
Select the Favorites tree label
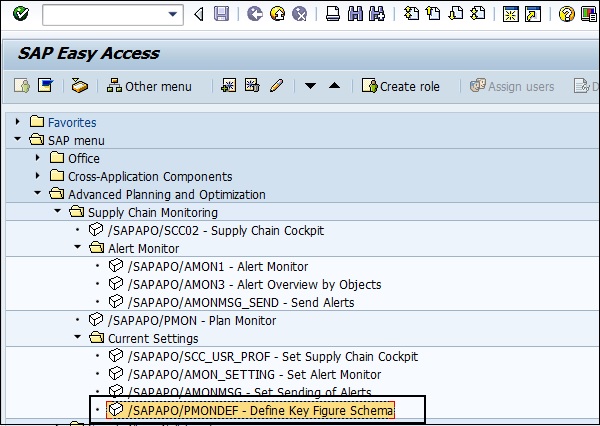click(x=72, y=122)
